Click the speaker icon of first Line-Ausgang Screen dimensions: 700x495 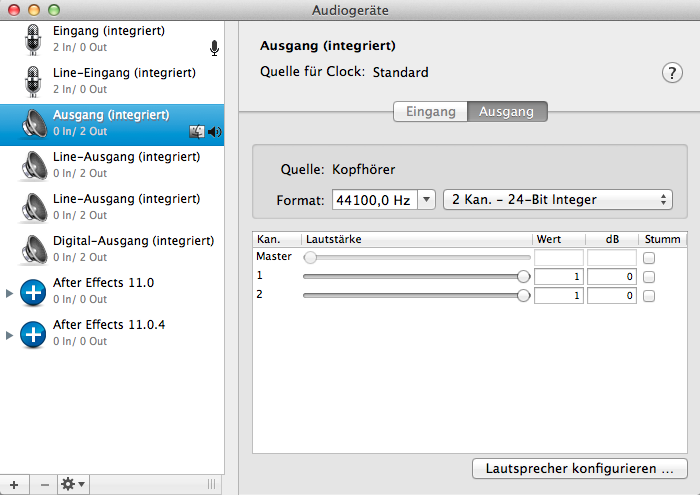click(x=34, y=164)
